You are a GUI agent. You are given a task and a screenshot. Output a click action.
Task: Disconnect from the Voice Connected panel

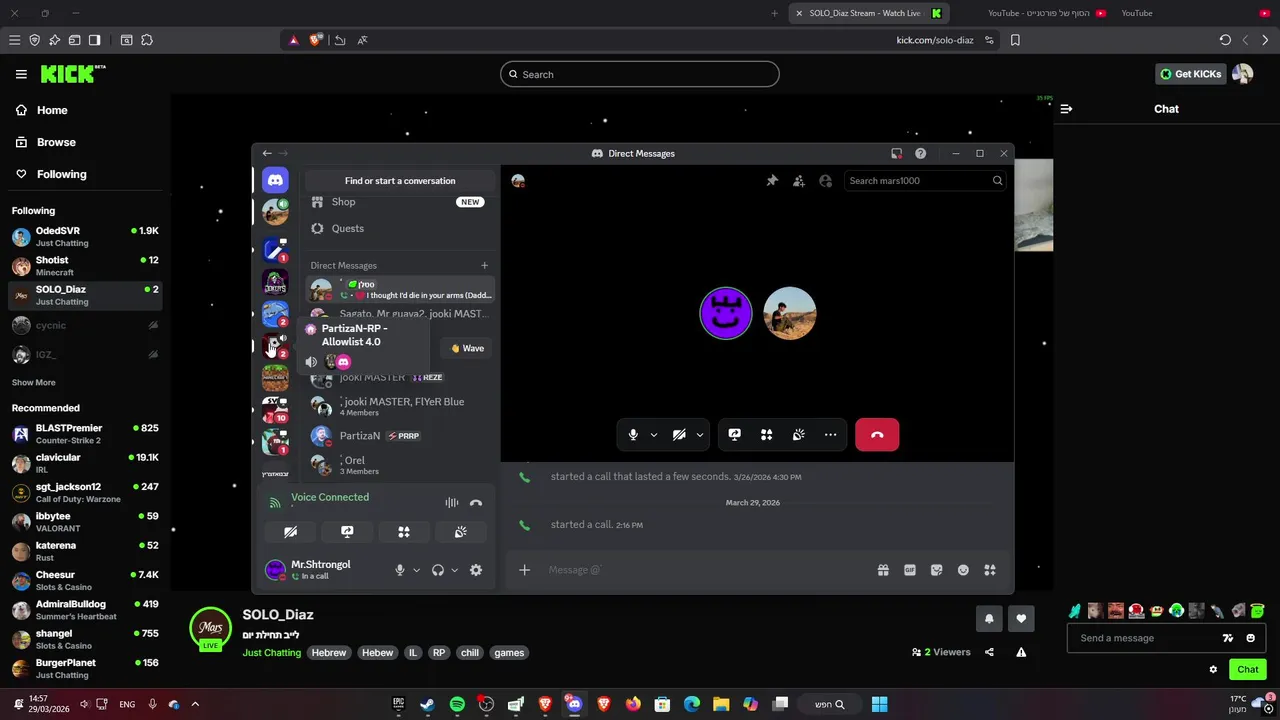click(476, 503)
